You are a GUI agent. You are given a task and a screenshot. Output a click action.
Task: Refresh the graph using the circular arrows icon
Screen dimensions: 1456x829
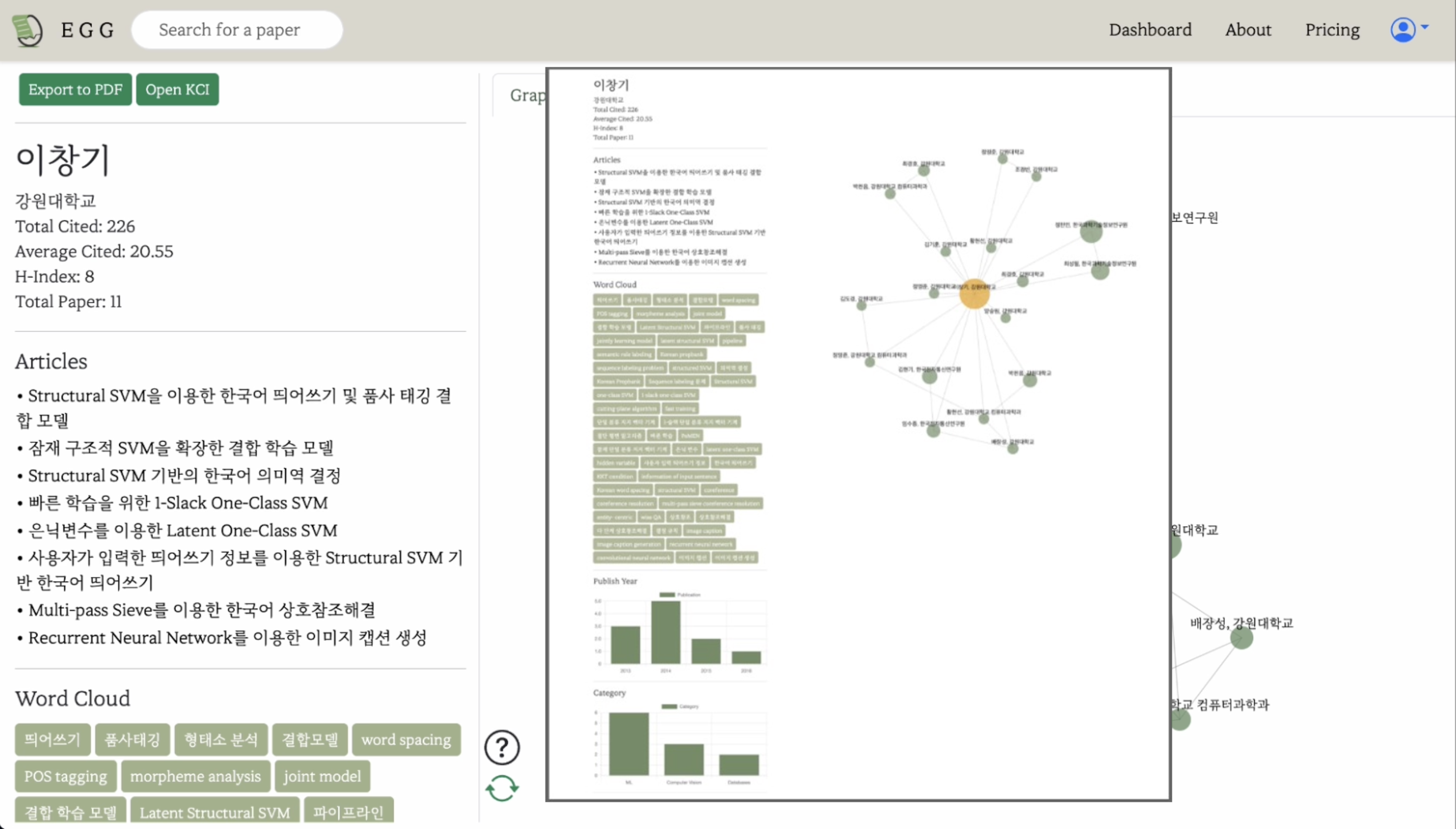pos(502,788)
